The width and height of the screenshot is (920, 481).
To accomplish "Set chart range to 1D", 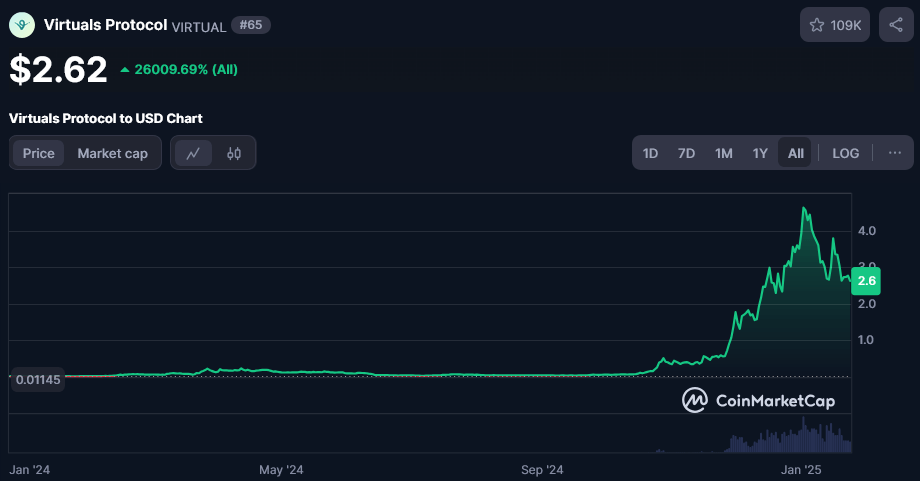I will [x=650, y=153].
